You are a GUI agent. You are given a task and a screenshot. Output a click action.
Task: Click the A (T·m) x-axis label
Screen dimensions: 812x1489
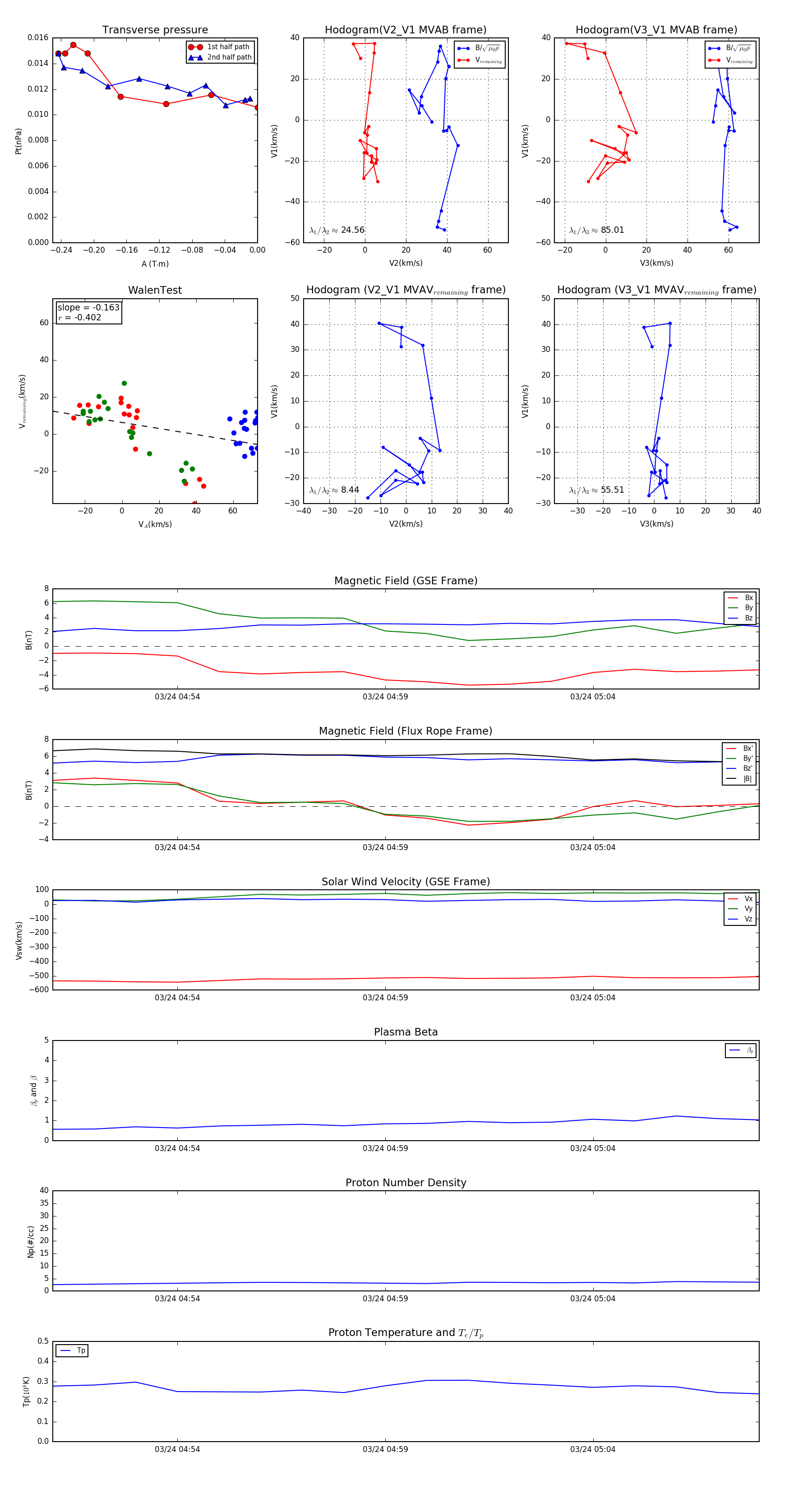coord(155,264)
